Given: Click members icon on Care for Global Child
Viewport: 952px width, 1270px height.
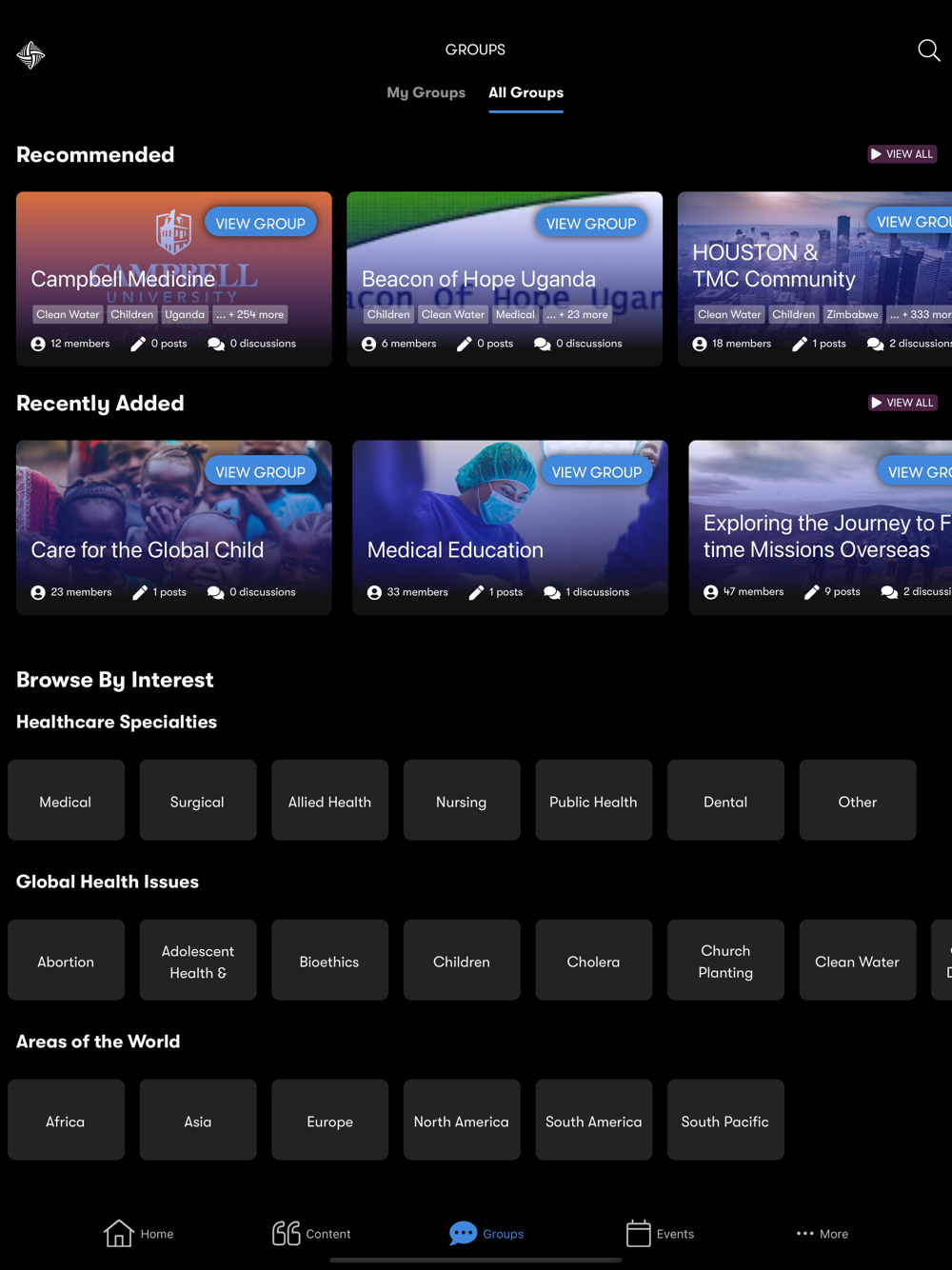Looking at the screenshot, I should coord(38,592).
